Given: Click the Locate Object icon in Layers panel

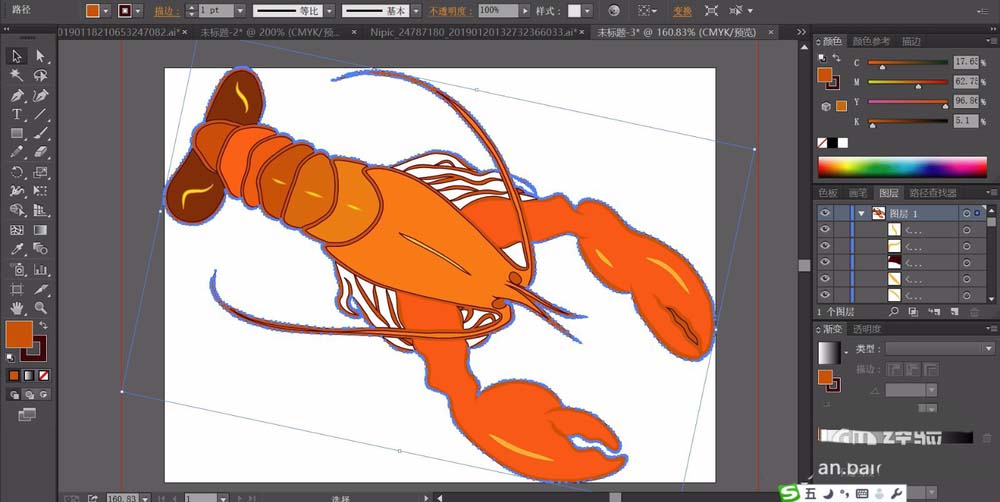Looking at the screenshot, I should pos(893,312).
